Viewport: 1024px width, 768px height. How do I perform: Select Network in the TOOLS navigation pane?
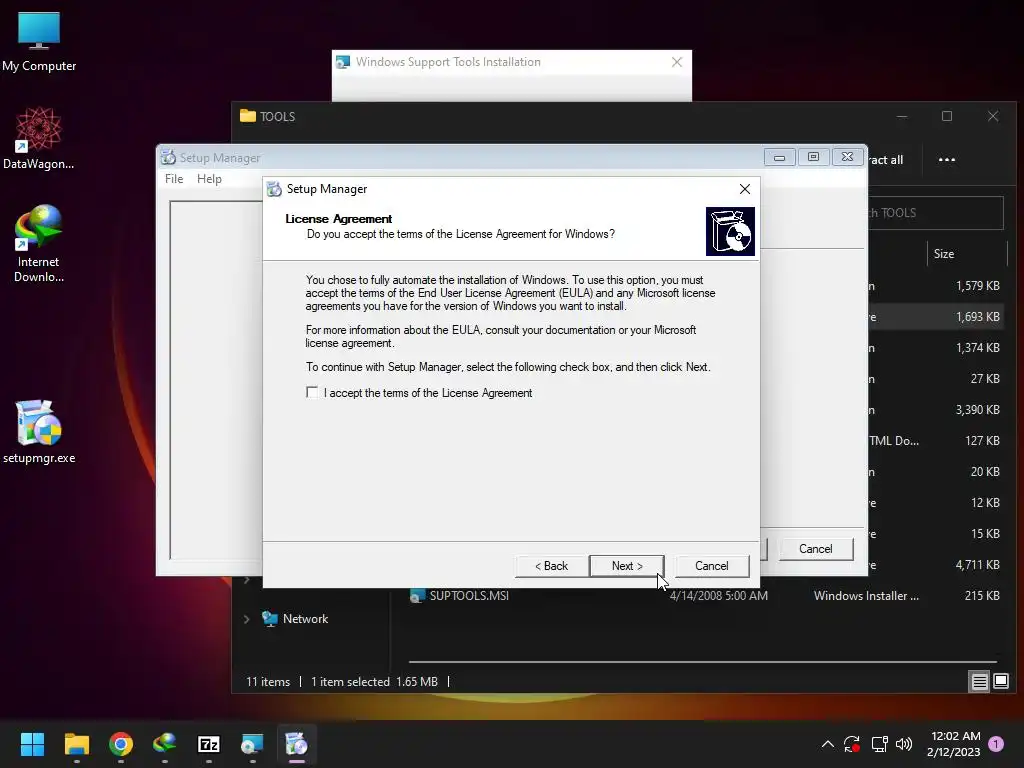tap(305, 619)
